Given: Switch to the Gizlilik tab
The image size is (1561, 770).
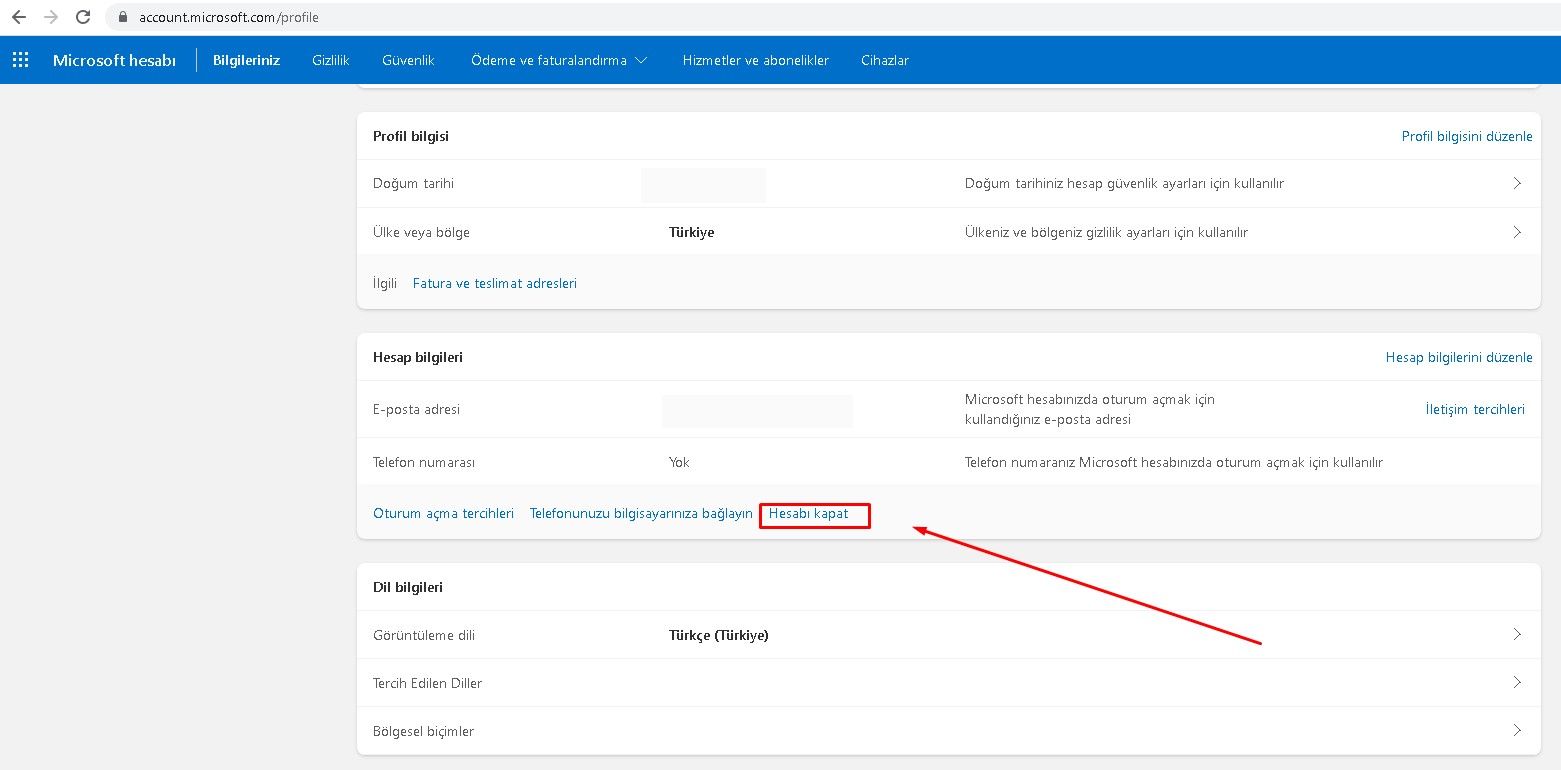Looking at the screenshot, I should coord(330,60).
